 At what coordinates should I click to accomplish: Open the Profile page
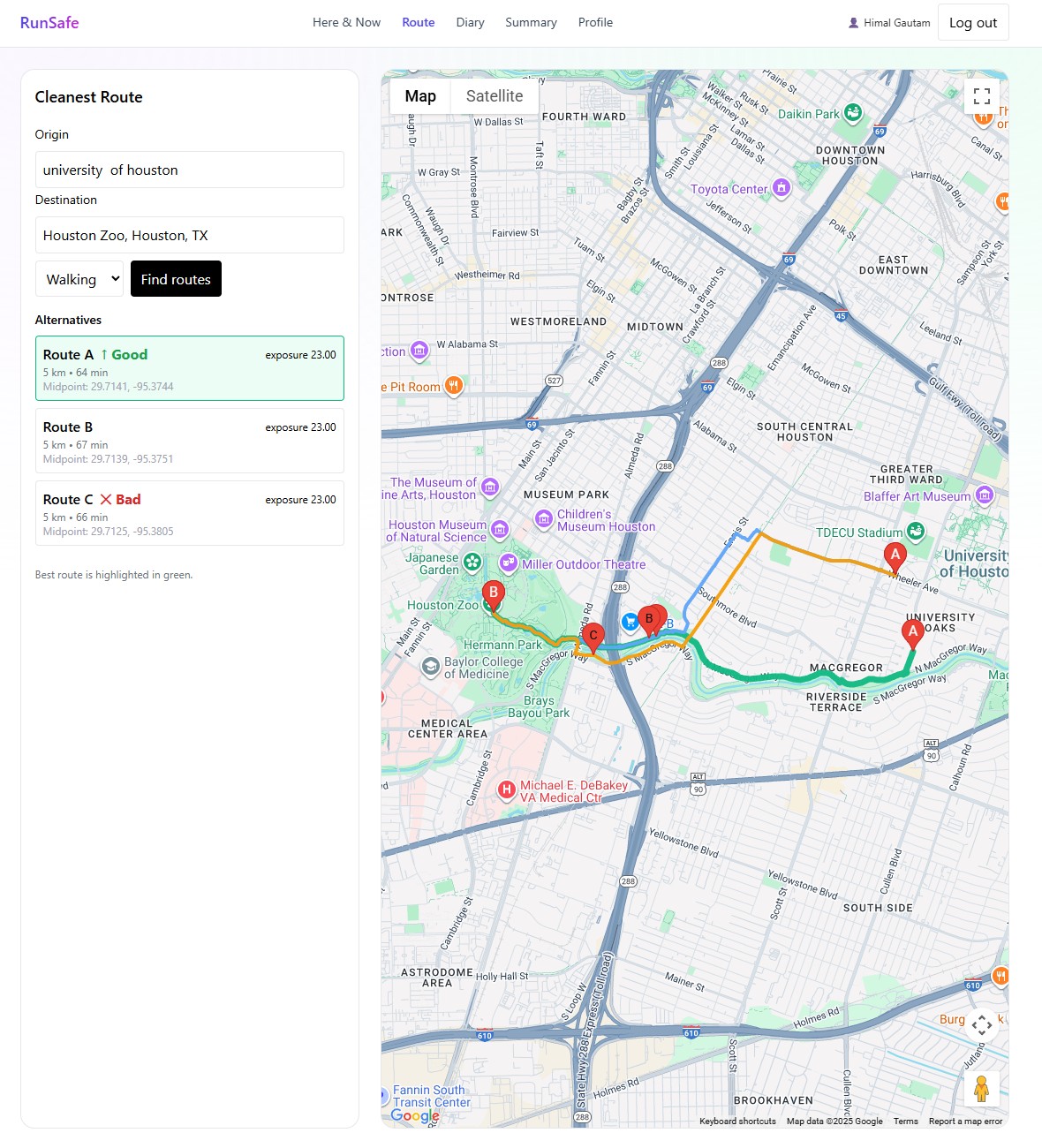tap(595, 22)
